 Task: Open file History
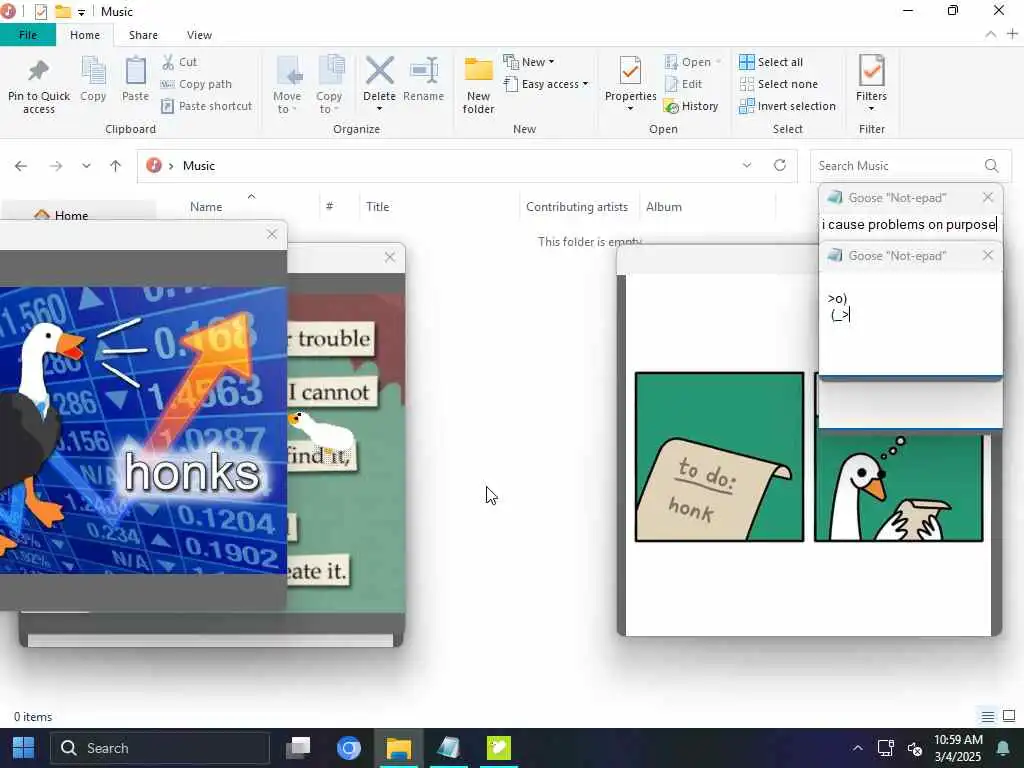pos(691,106)
